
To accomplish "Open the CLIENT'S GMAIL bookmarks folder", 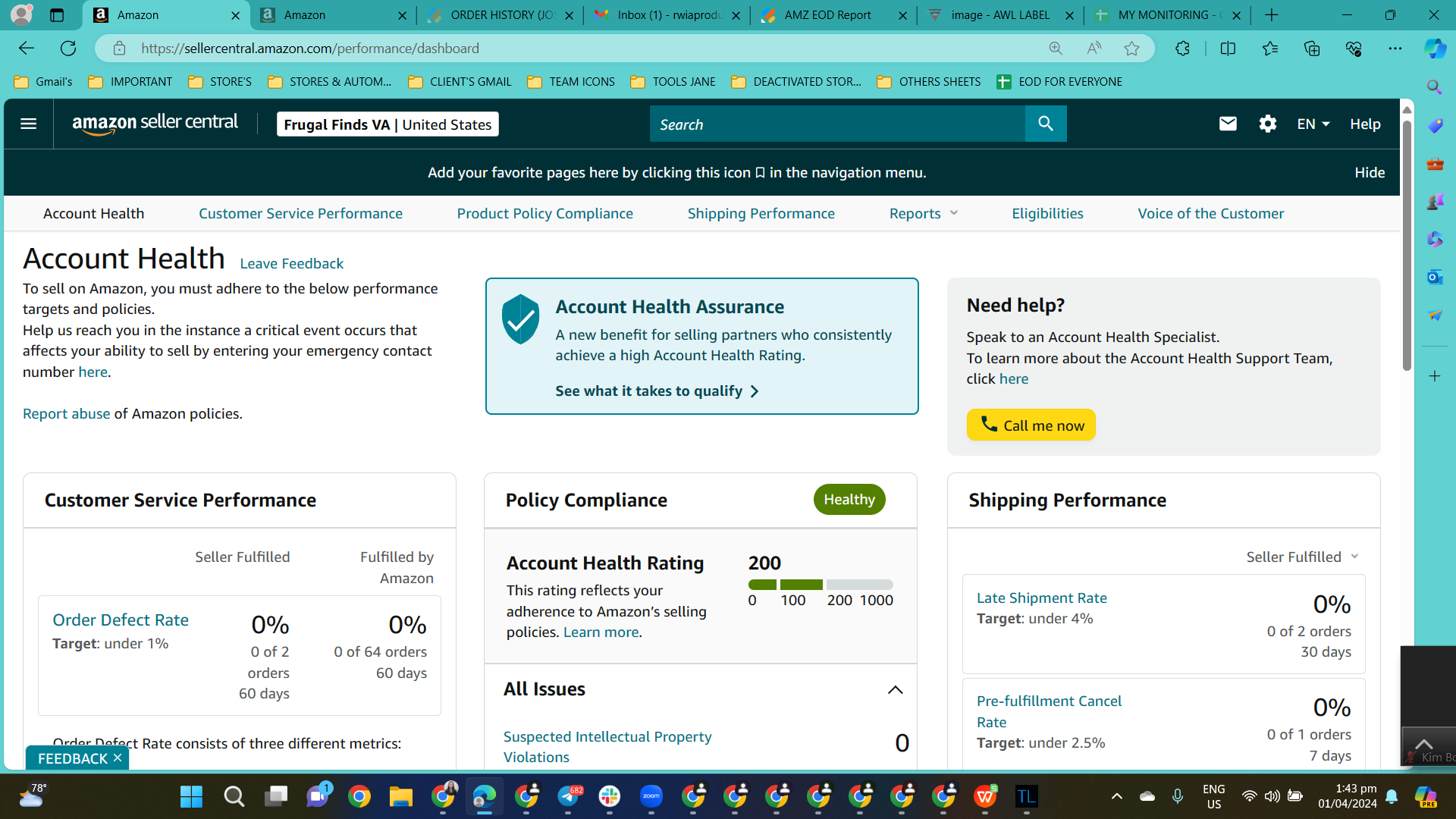I will 460,82.
